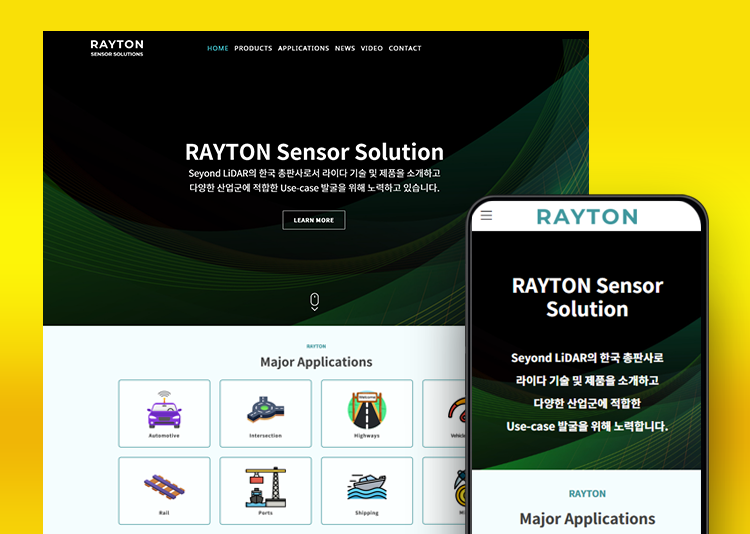Click the LEARN MORE button

pos(314,220)
